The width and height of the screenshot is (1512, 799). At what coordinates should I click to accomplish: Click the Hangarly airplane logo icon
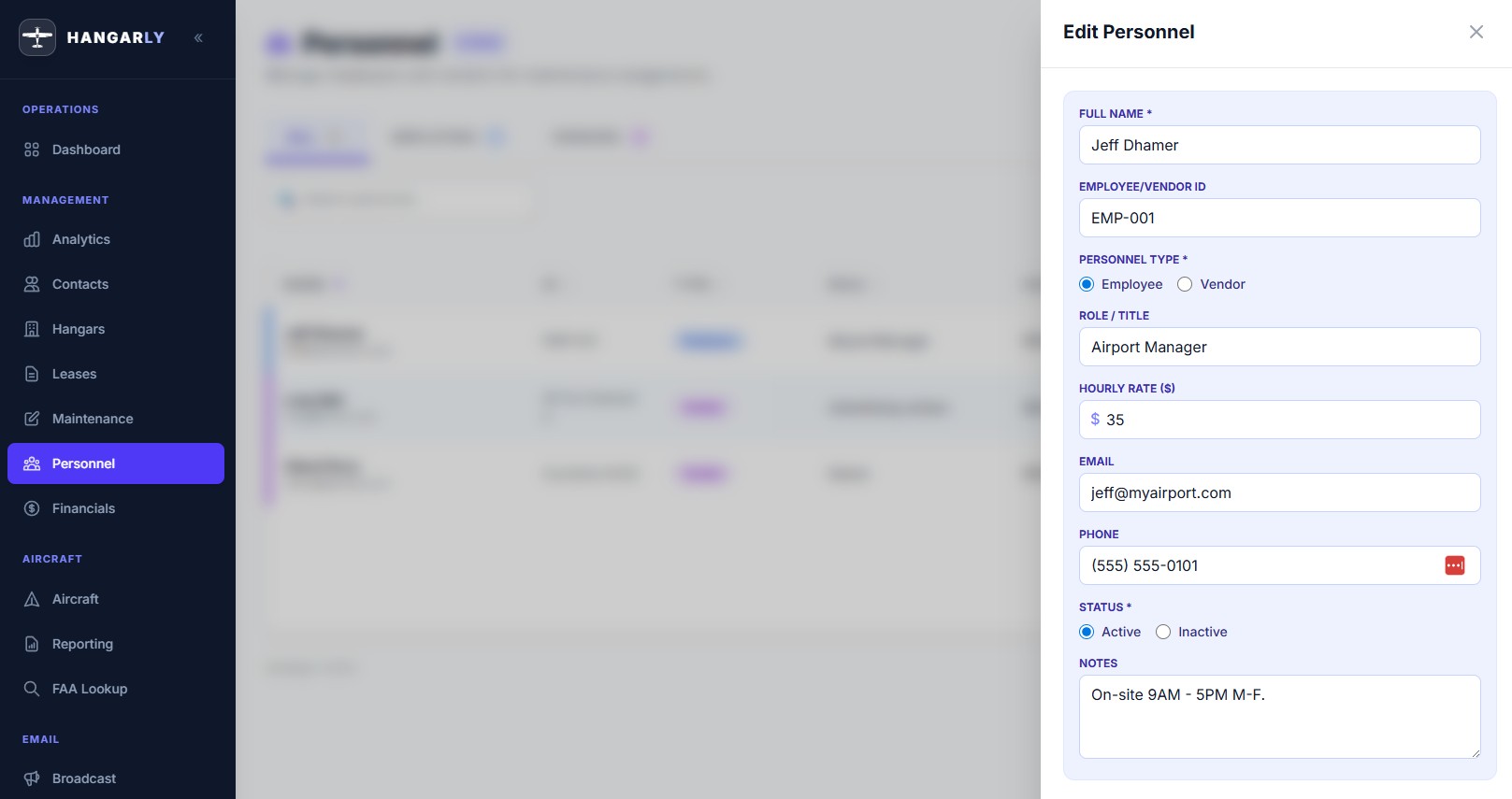pyautogui.click(x=37, y=37)
